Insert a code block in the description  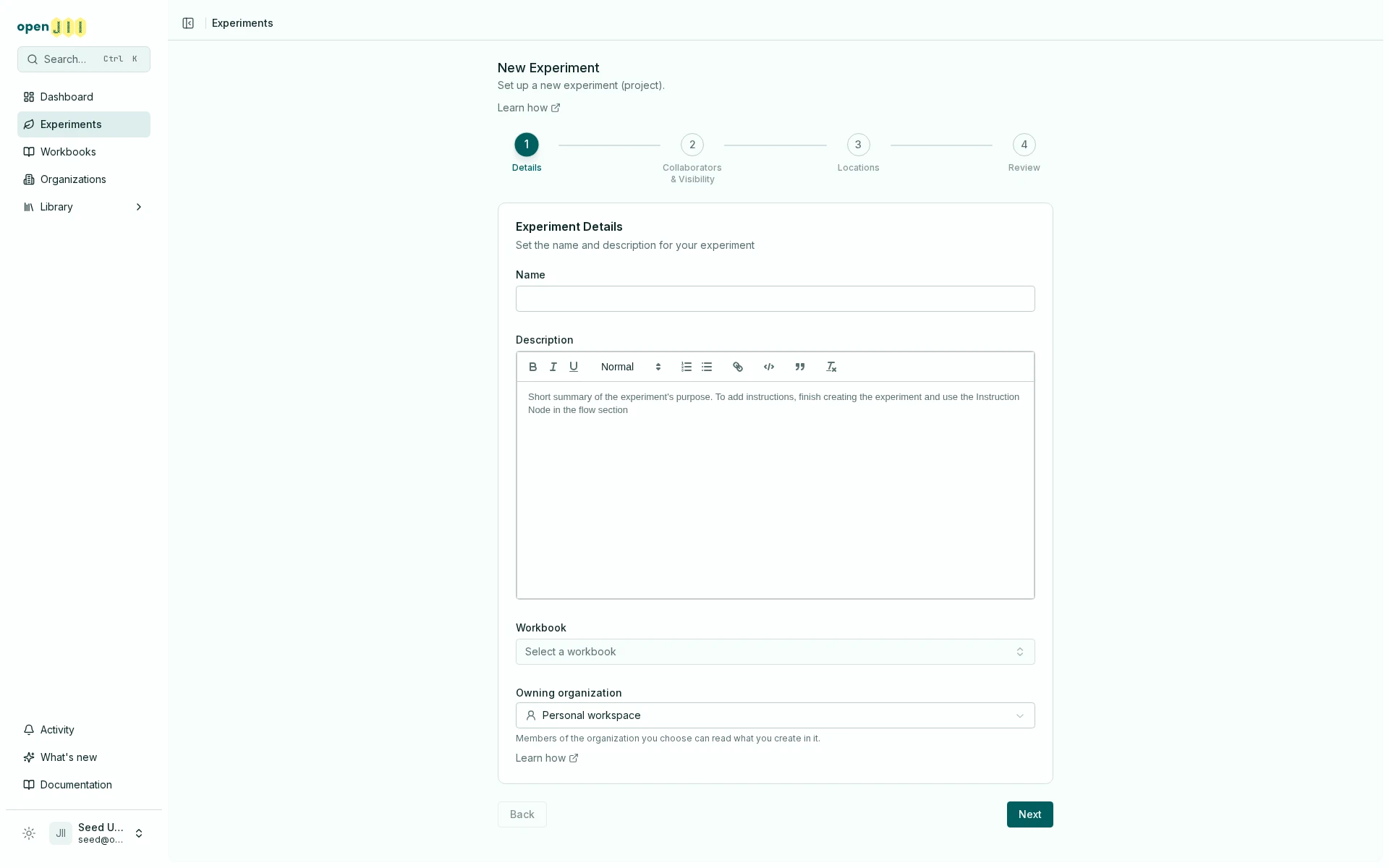coord(769,367)
